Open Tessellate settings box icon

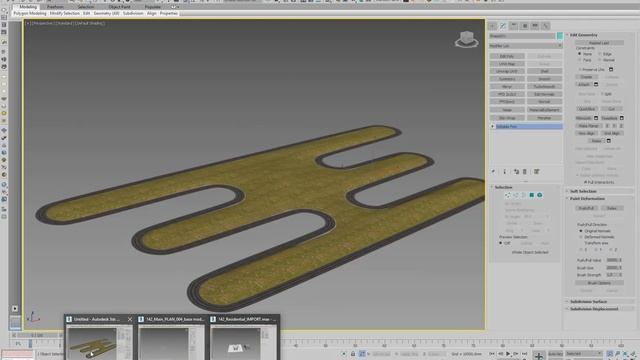[x=622, y=118]
